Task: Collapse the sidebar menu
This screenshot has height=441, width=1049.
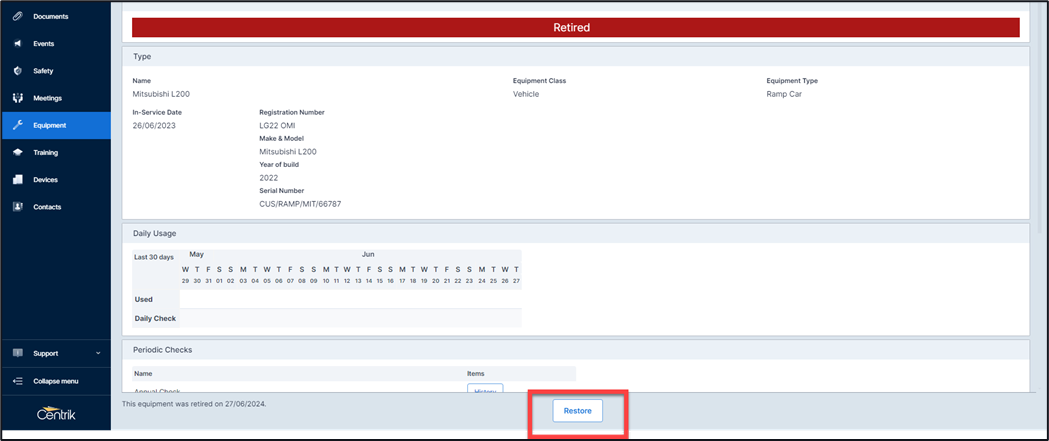Action: tap(56, 381)
